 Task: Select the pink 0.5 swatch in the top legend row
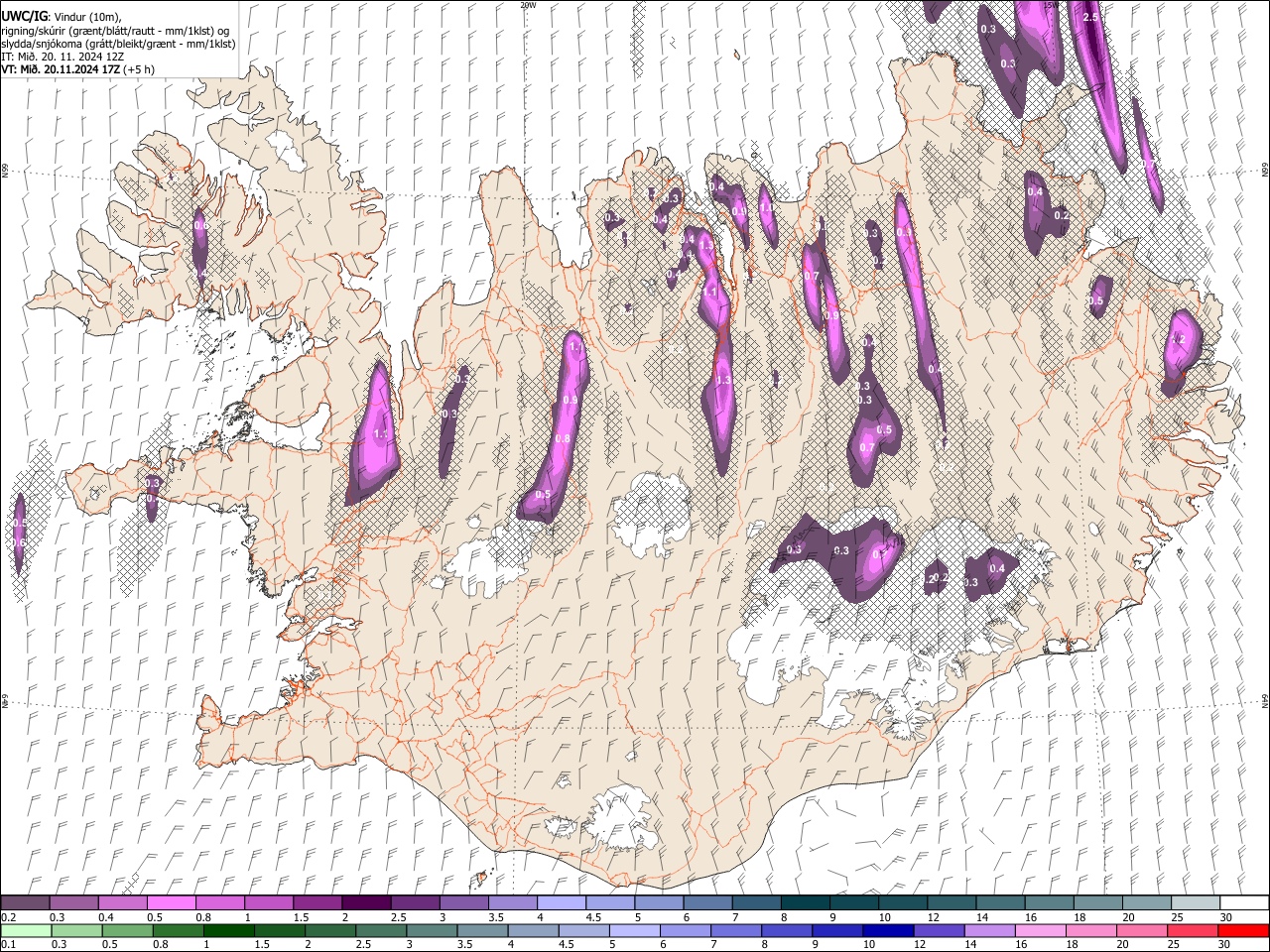[172, 902]
